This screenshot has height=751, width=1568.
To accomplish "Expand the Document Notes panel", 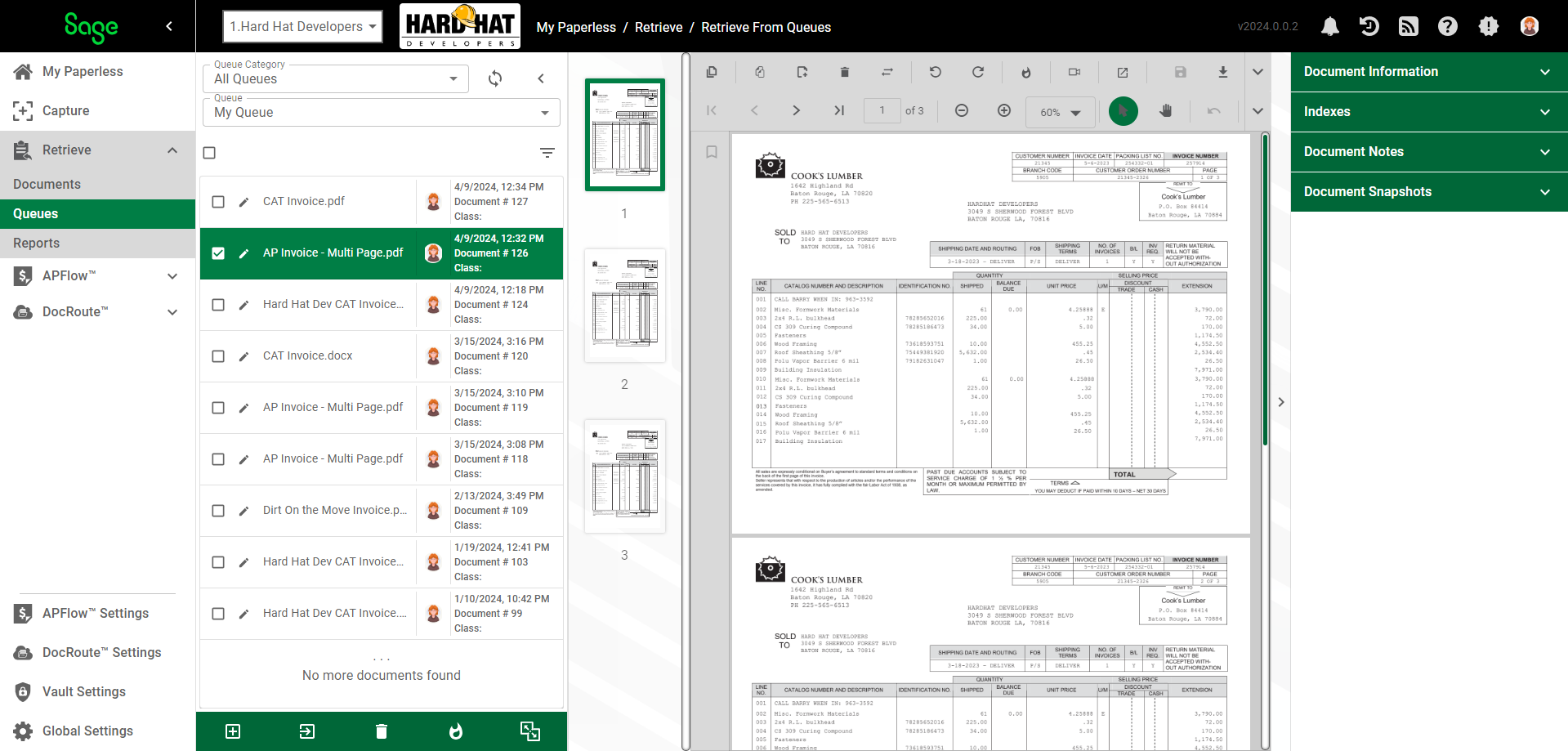I will click(1429, 152).
